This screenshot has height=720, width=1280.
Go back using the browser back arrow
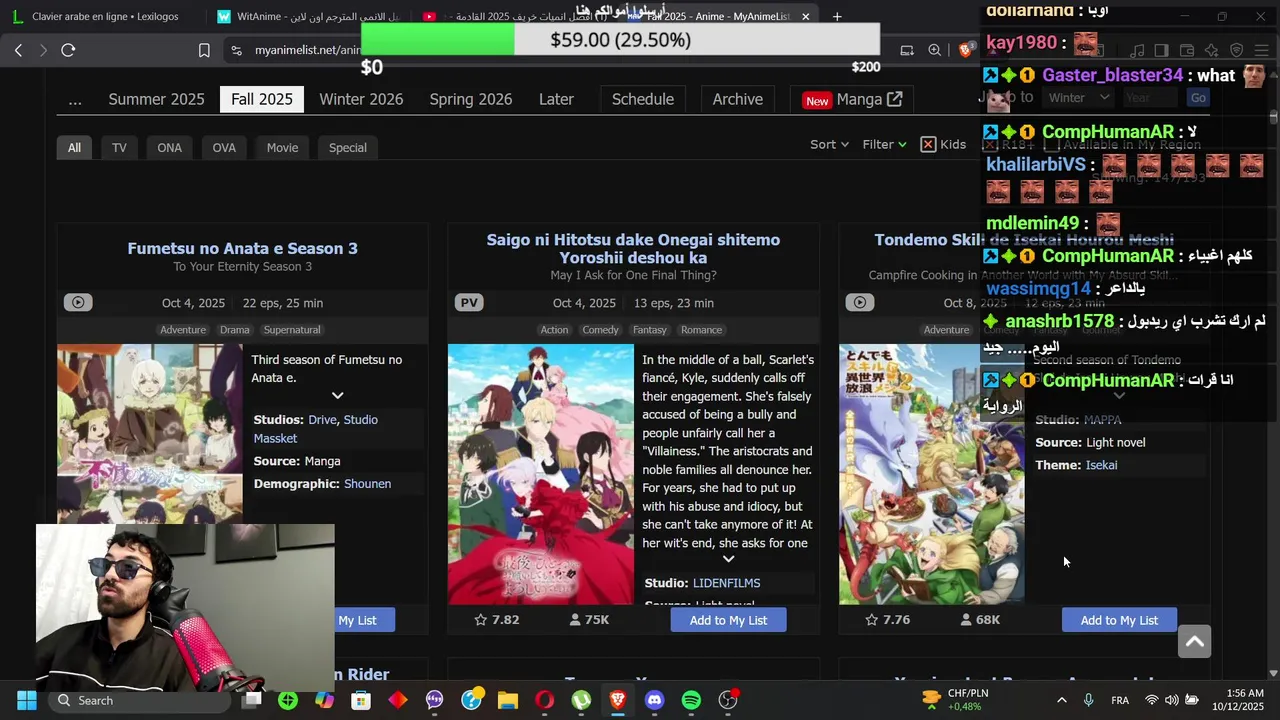point(18,50)
